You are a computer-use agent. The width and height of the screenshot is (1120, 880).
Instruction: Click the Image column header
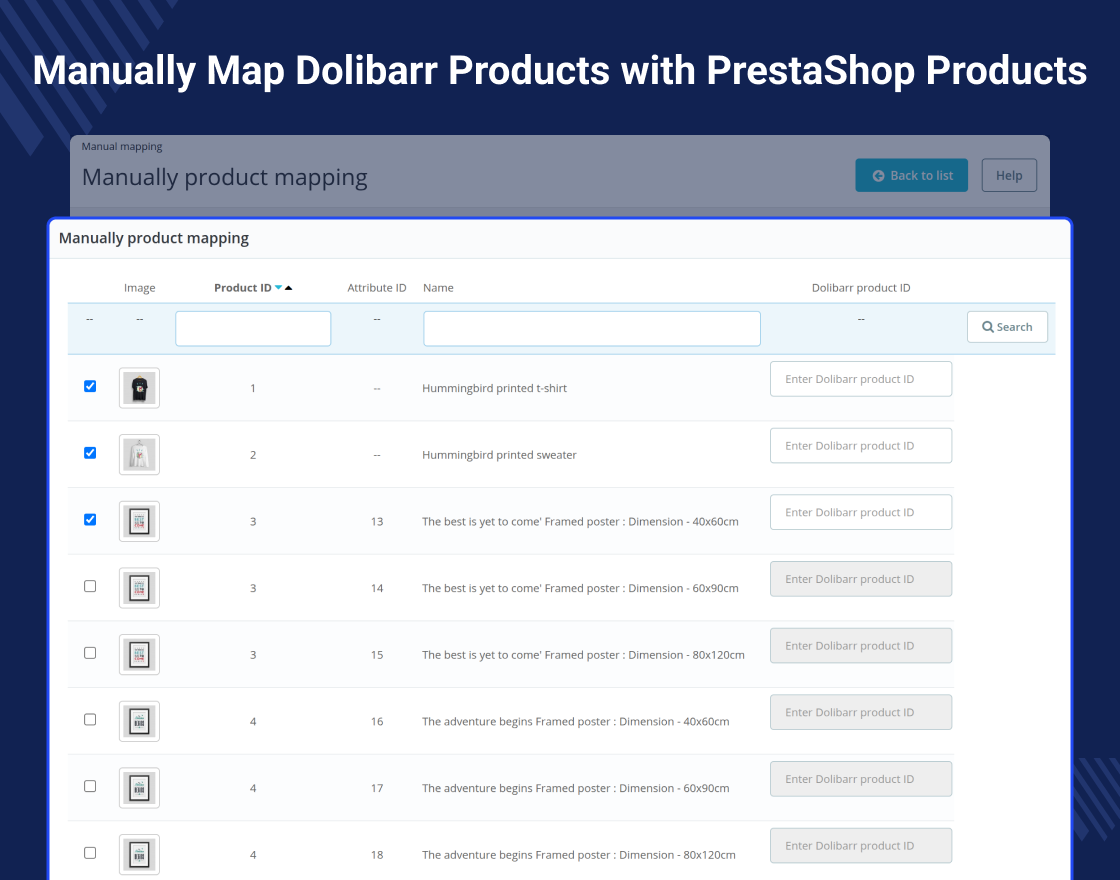tap(139, 288)
